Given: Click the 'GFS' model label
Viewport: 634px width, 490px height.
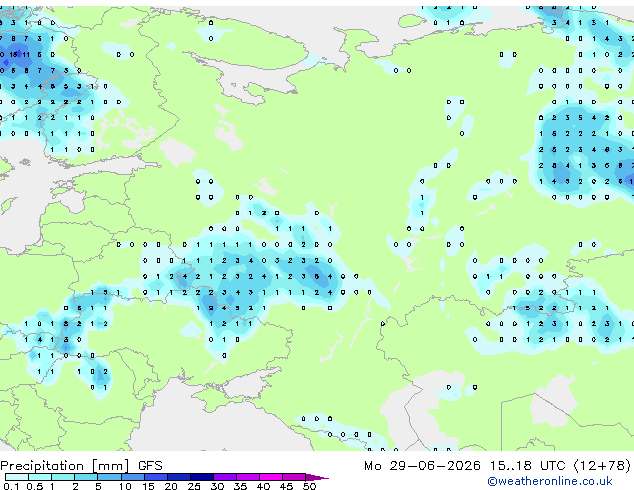Looking at the screenshot, I should pos(150,466).
